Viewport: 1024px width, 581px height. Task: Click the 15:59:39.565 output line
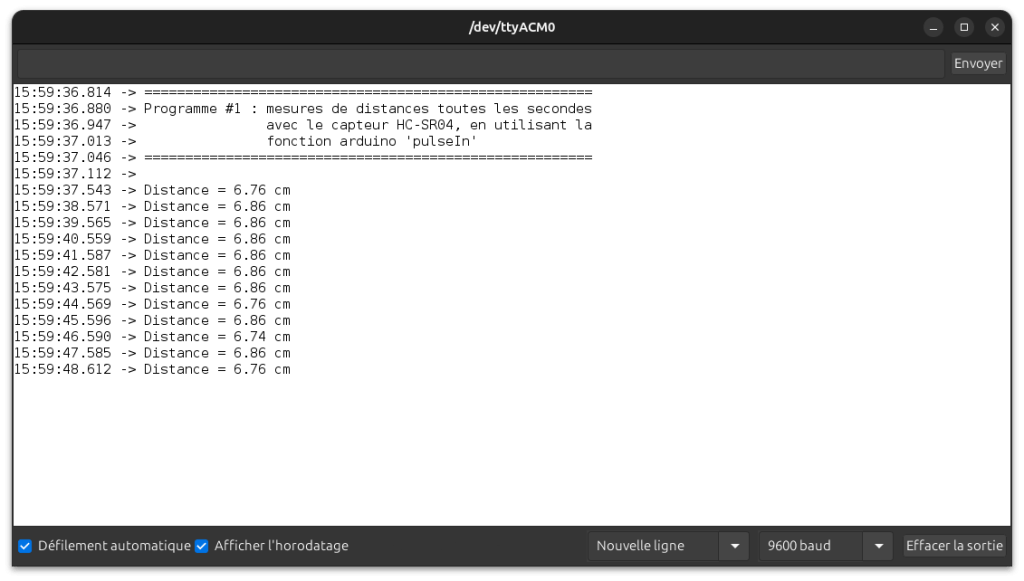point(152,223)
